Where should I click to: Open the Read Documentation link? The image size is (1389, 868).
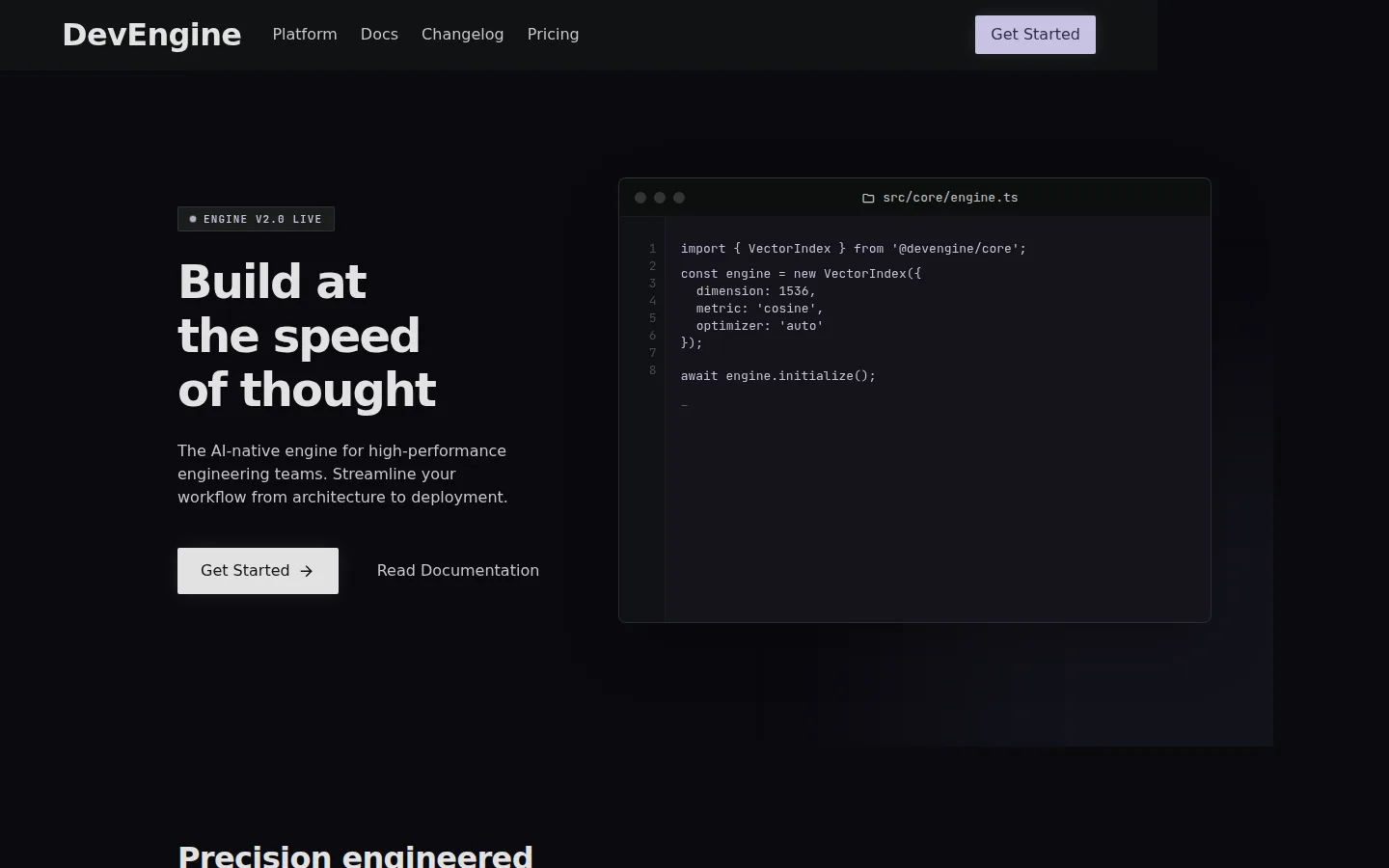pos(458,571)
